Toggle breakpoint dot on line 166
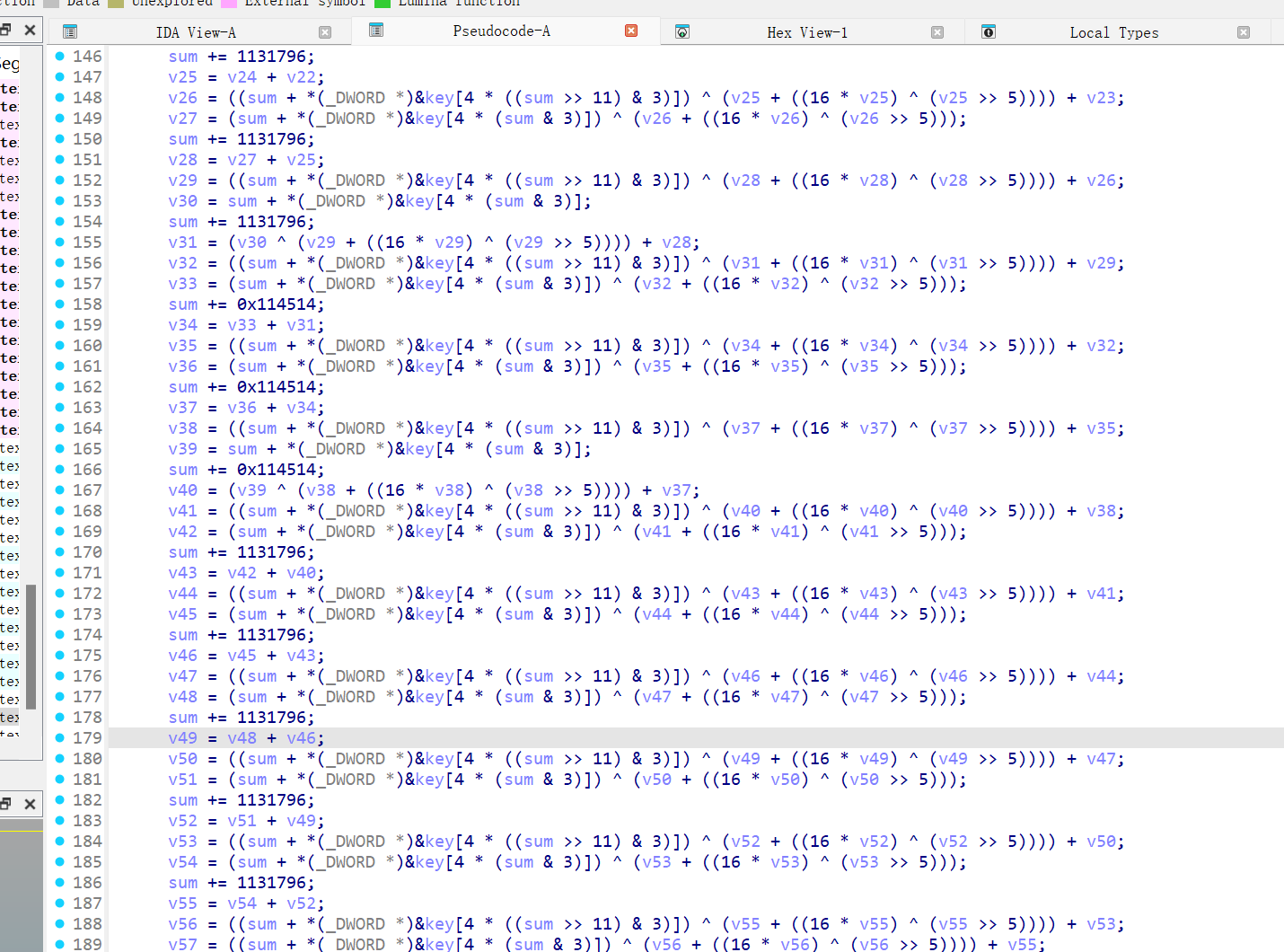The height and width of the screenshot is (952, 1284). (x=60, y=469)
